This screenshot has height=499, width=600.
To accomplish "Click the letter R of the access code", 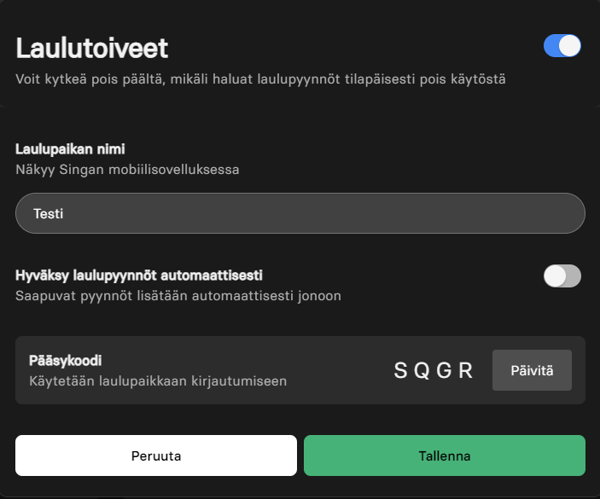I will tap(466, 370).
